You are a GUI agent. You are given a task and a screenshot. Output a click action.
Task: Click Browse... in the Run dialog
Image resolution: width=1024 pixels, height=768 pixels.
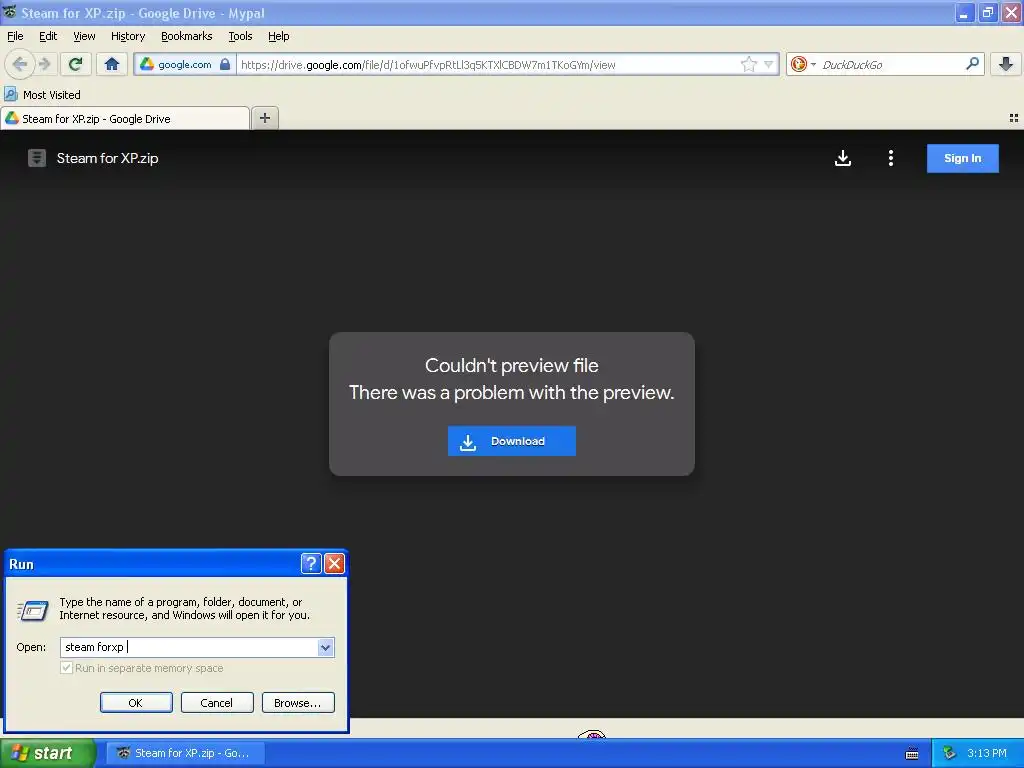tap(298, 703)
